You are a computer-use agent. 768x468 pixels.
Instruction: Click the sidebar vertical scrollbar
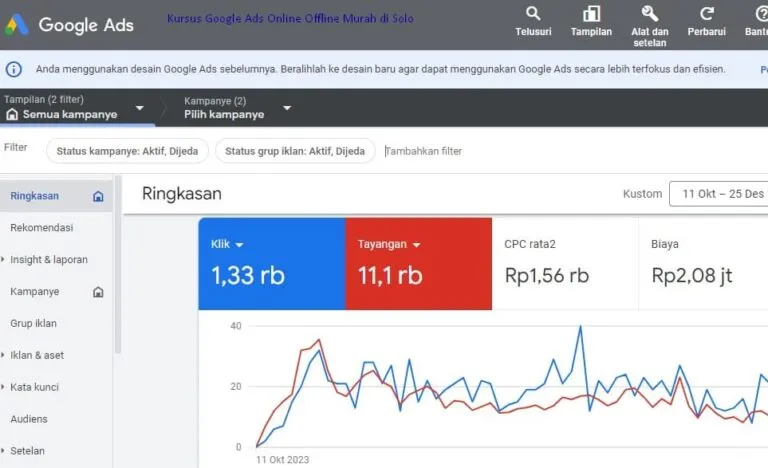click(118, 265)
